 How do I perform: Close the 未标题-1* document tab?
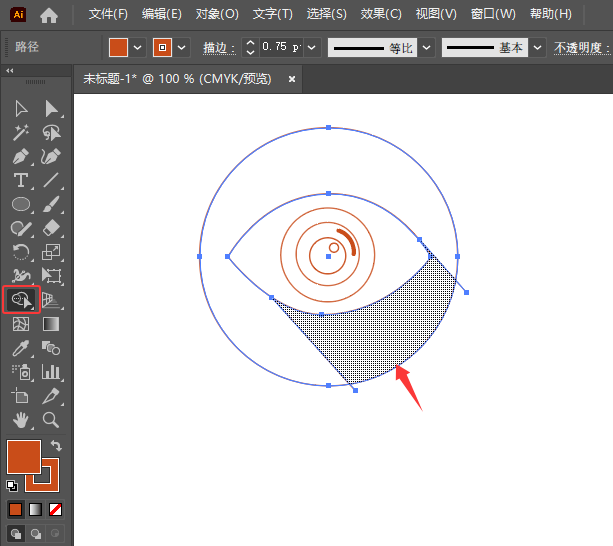(x=292, y=79)
